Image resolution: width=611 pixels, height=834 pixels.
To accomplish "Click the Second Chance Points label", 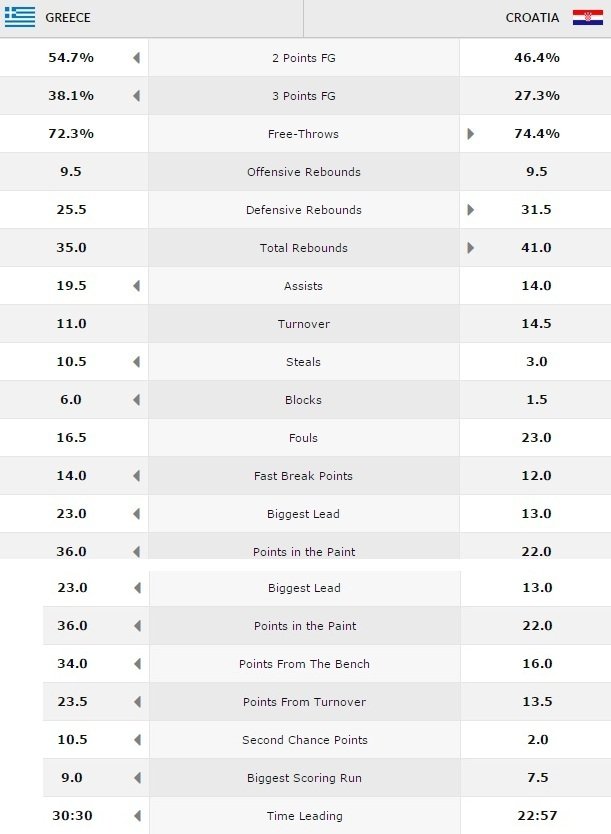I will tap(305, 740).
